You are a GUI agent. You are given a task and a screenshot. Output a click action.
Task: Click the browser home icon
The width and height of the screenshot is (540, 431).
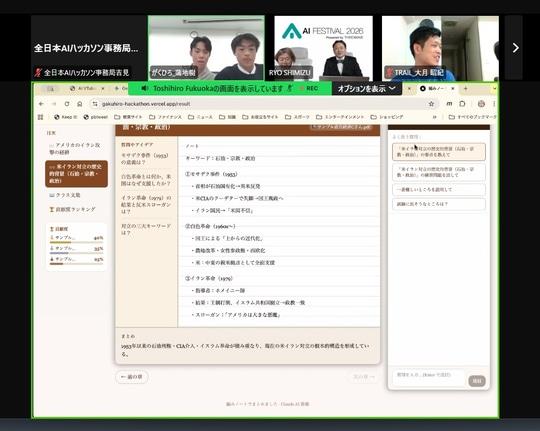tap(80, 104)
